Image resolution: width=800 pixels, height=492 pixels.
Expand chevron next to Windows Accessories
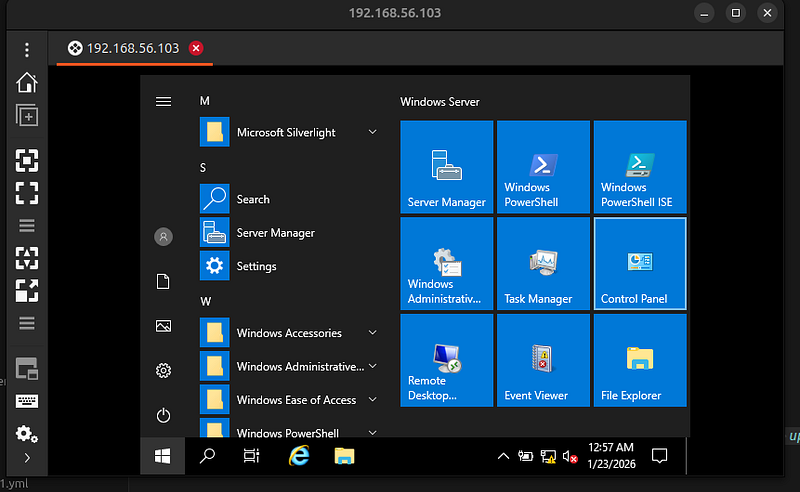click(373, 332)
